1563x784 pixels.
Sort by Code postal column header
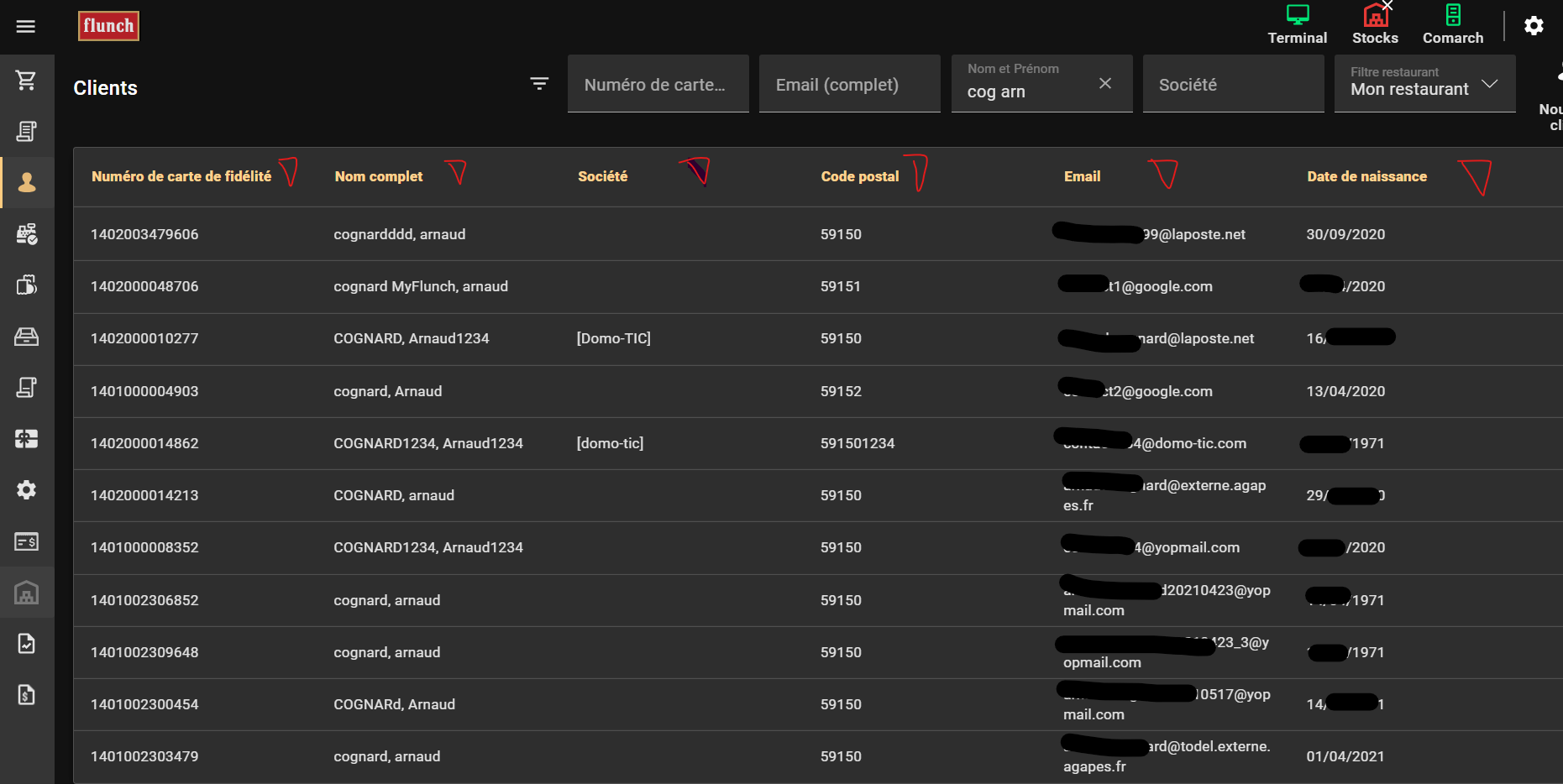pos(860,176)
